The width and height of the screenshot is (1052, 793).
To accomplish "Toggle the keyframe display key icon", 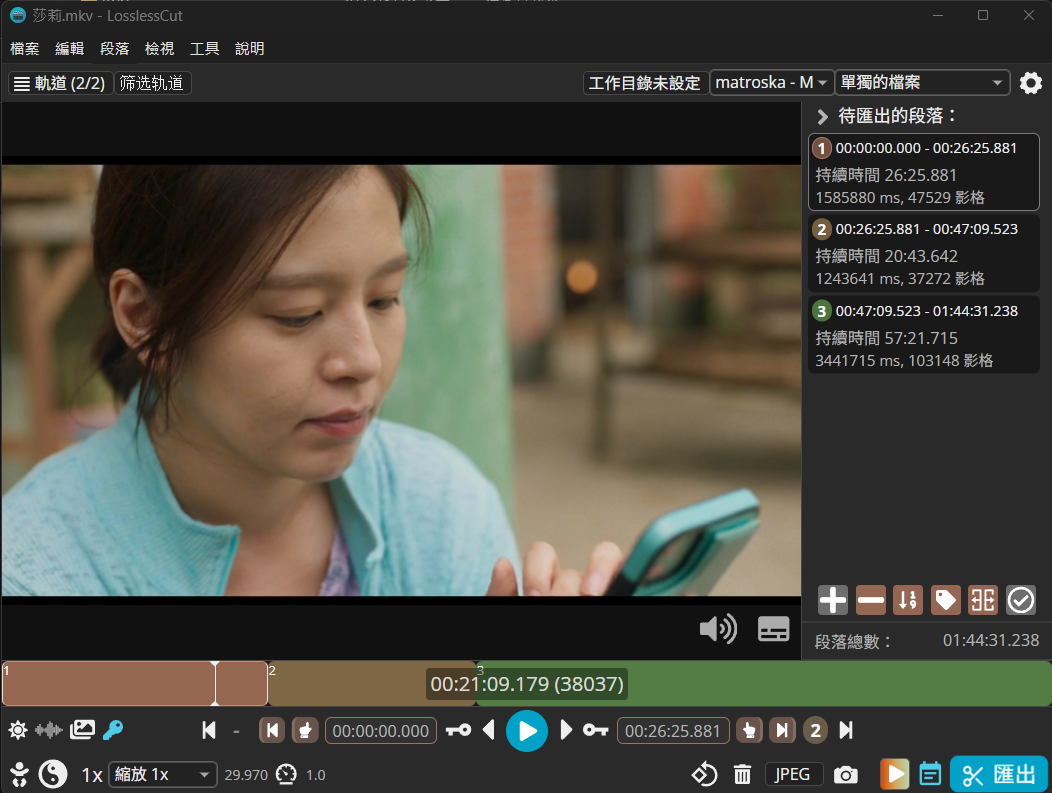I will (x=113, y=731).
